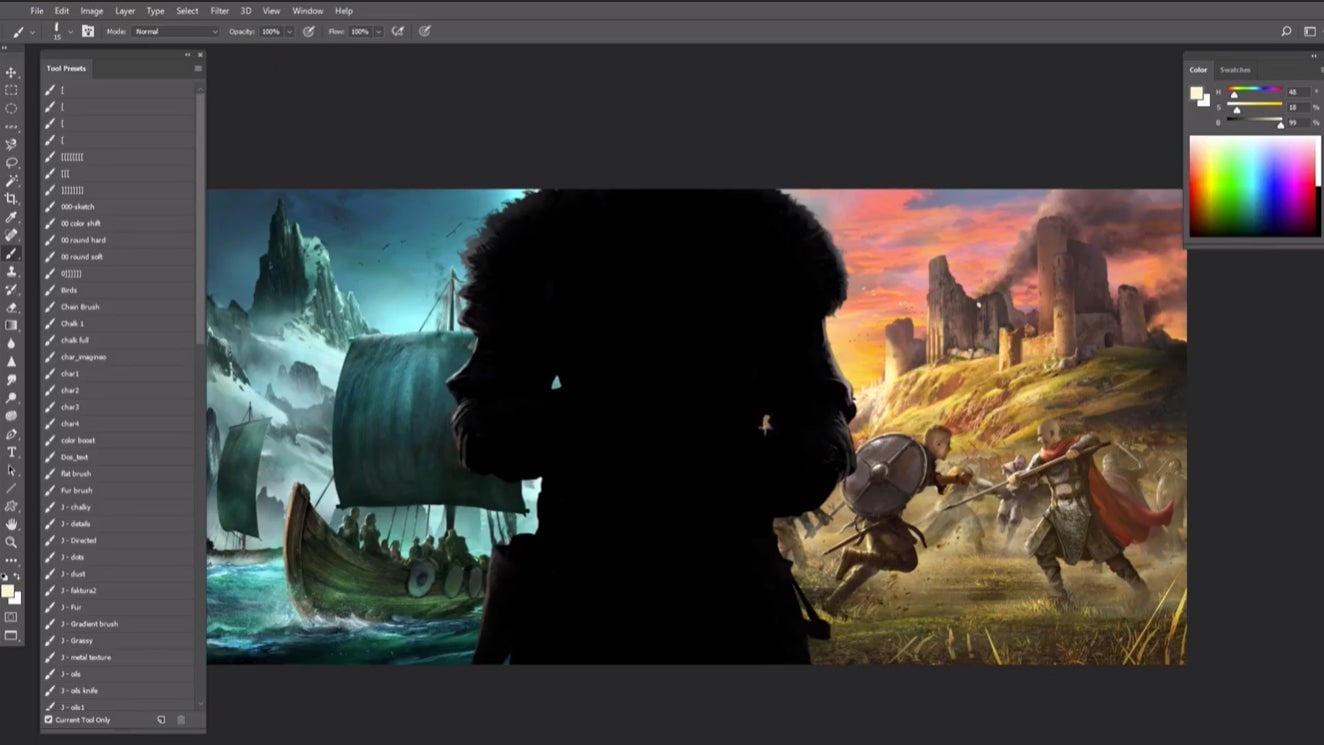This screenshot has height=745, width=1324.
Task: Open the brush preset picker arrow
Action: 70,31
